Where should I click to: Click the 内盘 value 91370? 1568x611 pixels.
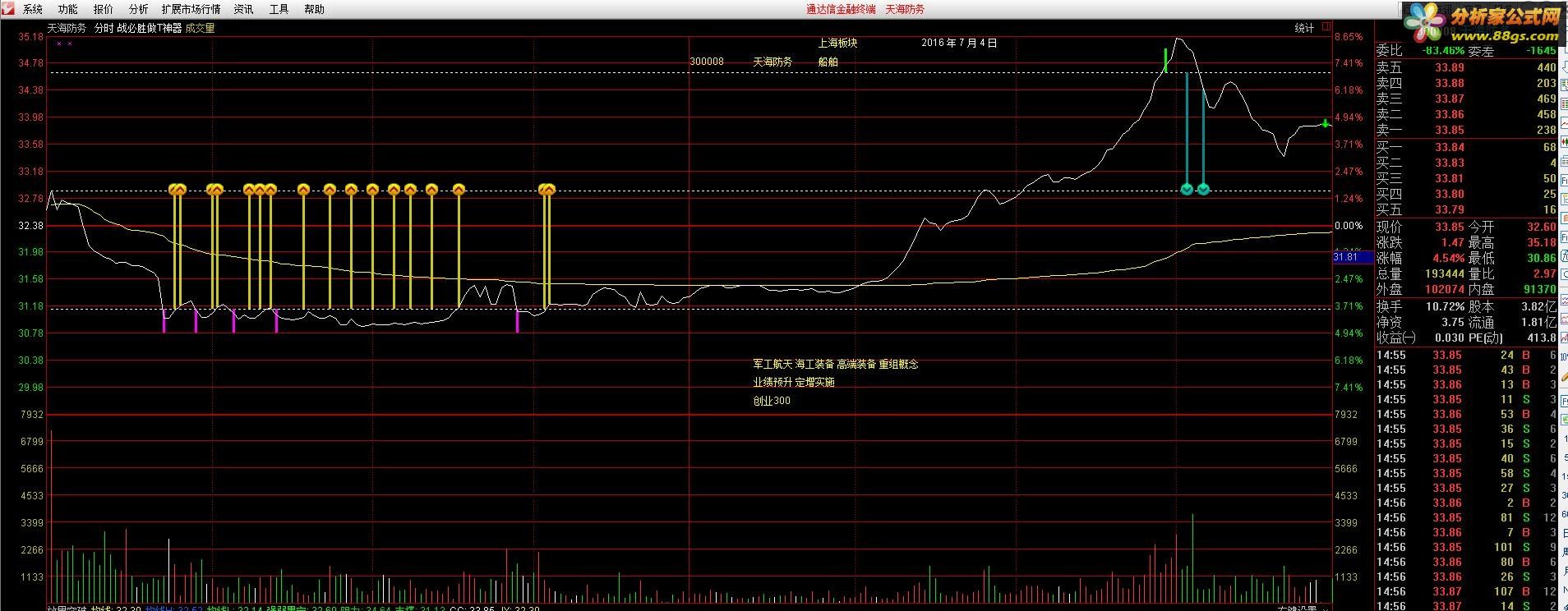pyautogui.click(x=1539, y=289)
